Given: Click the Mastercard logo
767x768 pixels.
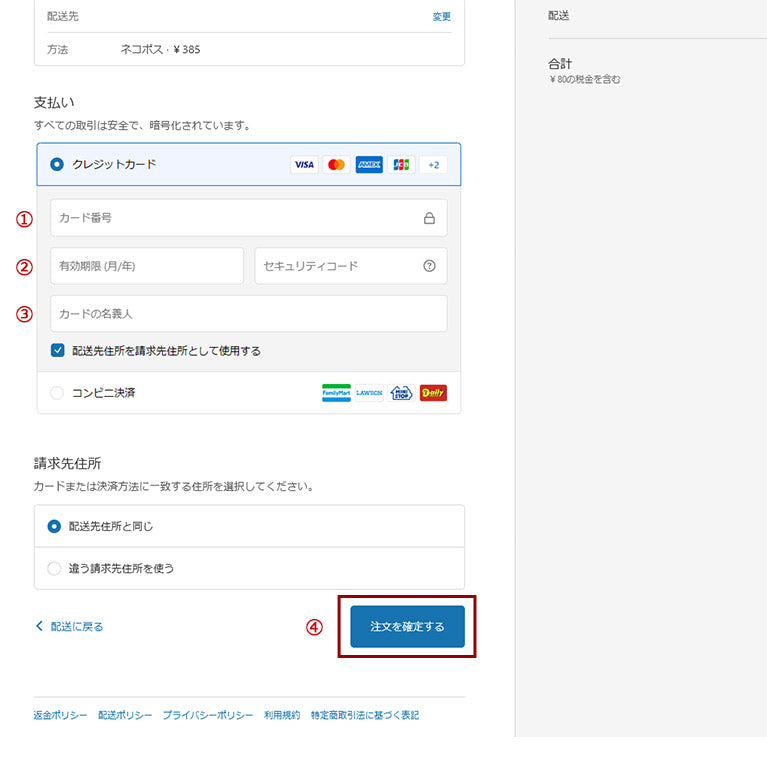Looking at the screenshot, I should (336, 165).
